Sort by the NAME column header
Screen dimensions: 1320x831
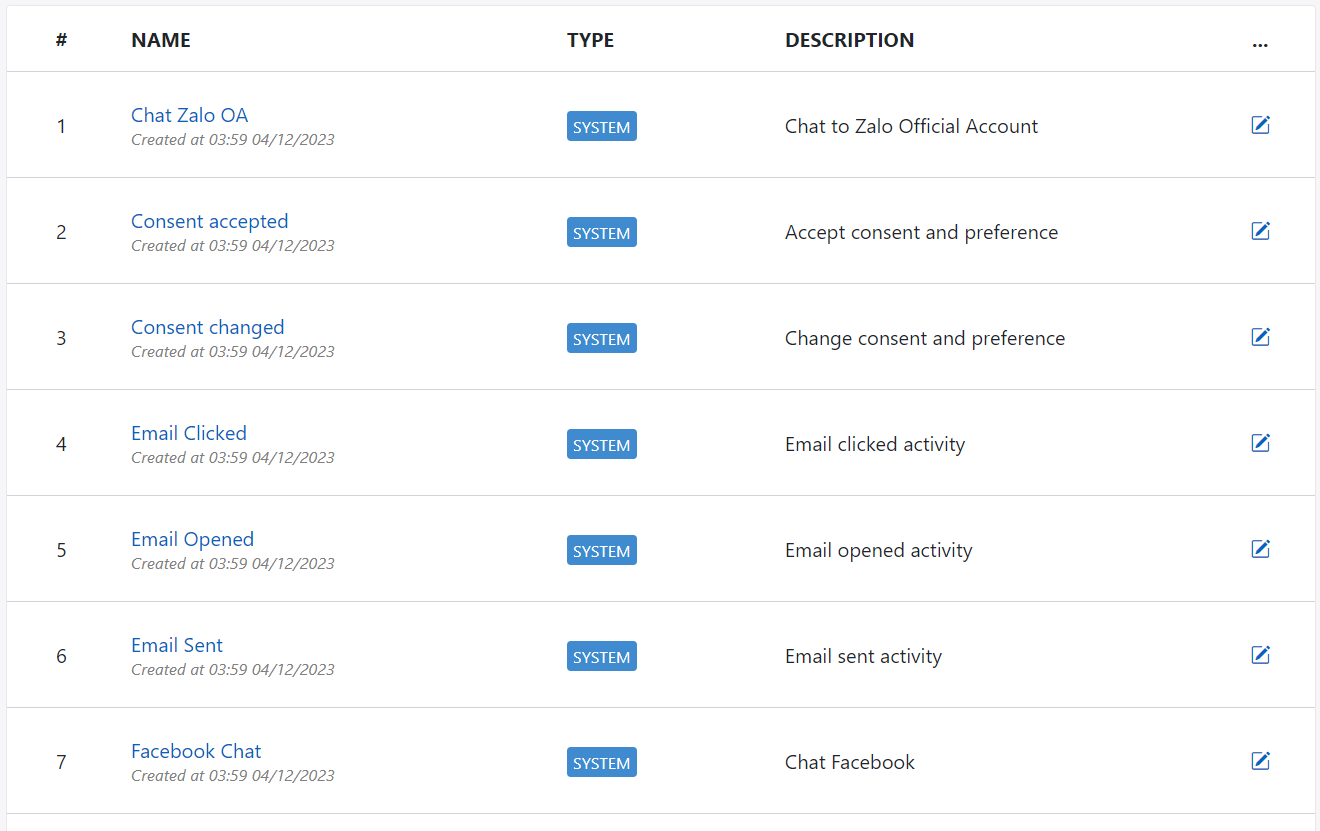click(x=160, y=40)
